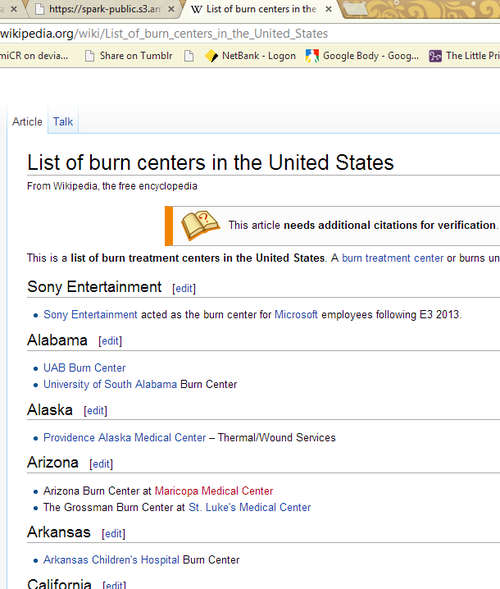Click the Sony Entertainment section heading
Image resolution: width=500 pixels, height=589 pixels.
pyautogui.click(x=94, y=287)
